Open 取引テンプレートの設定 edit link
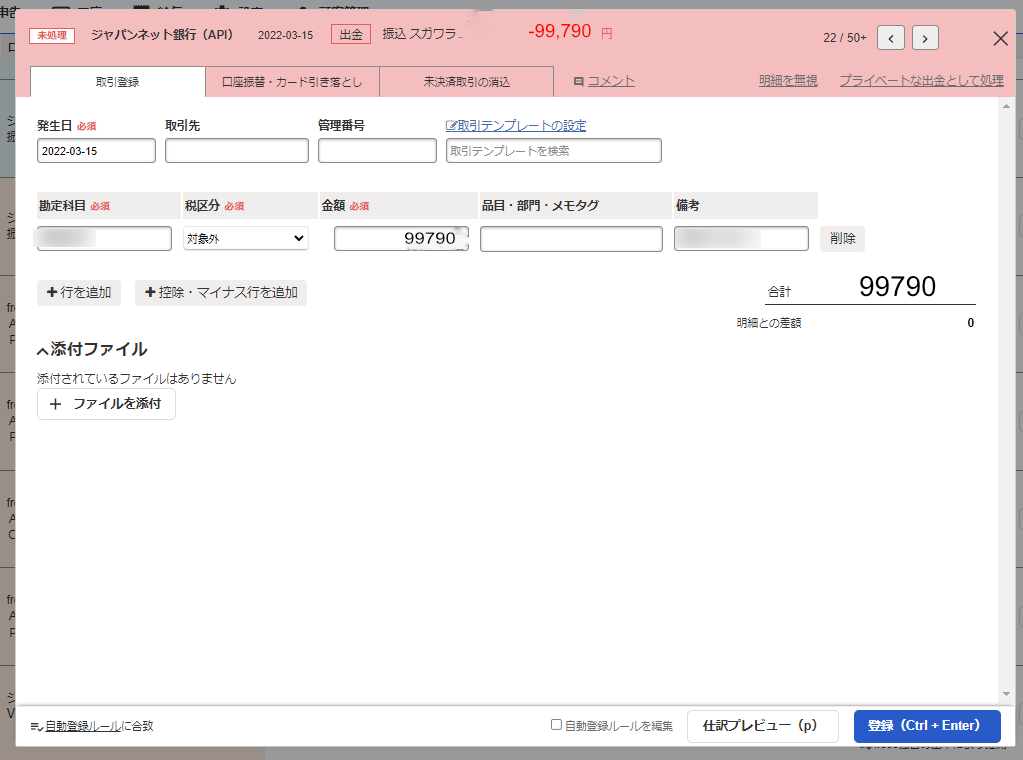1023x760 pixels. point(516,126)
